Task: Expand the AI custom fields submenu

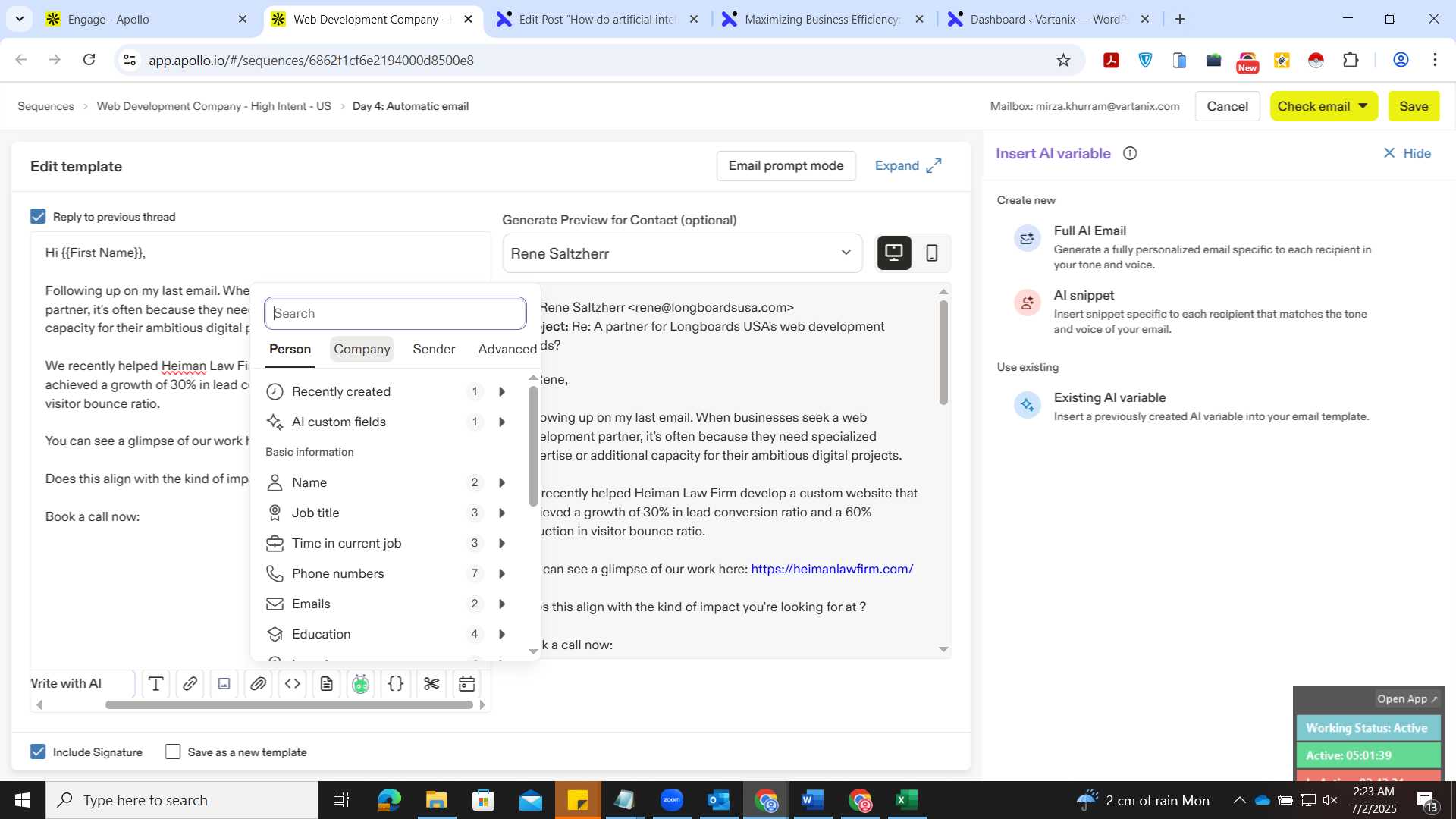Action: [502, 422]
